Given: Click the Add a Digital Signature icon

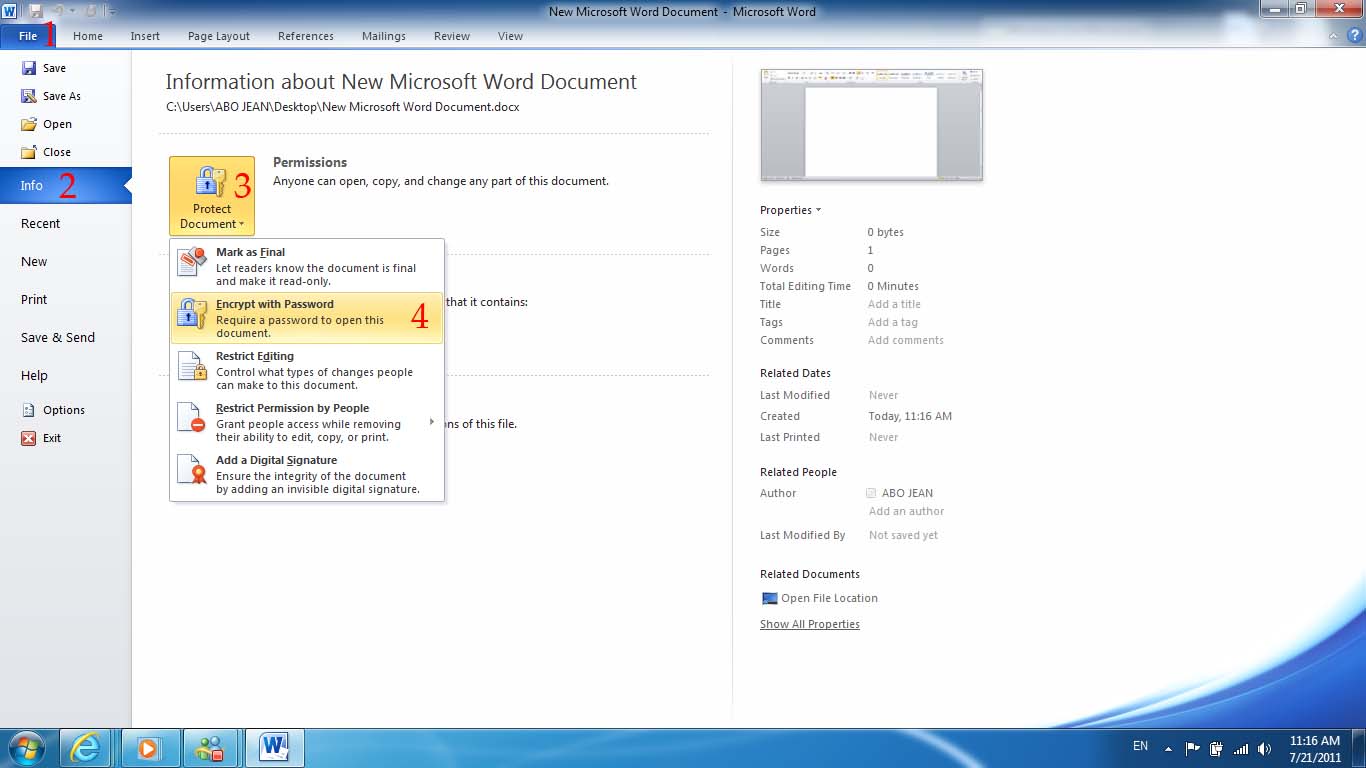Looking at the screenshot, I should [192, 470].
